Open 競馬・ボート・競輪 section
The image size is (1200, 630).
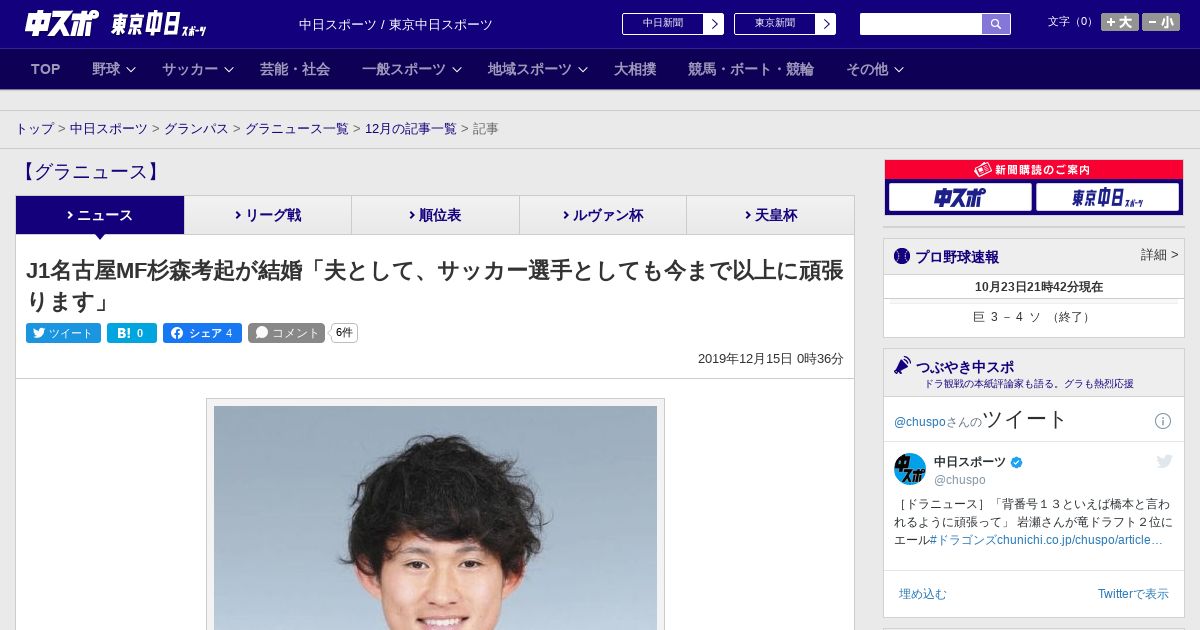(751, 69)
